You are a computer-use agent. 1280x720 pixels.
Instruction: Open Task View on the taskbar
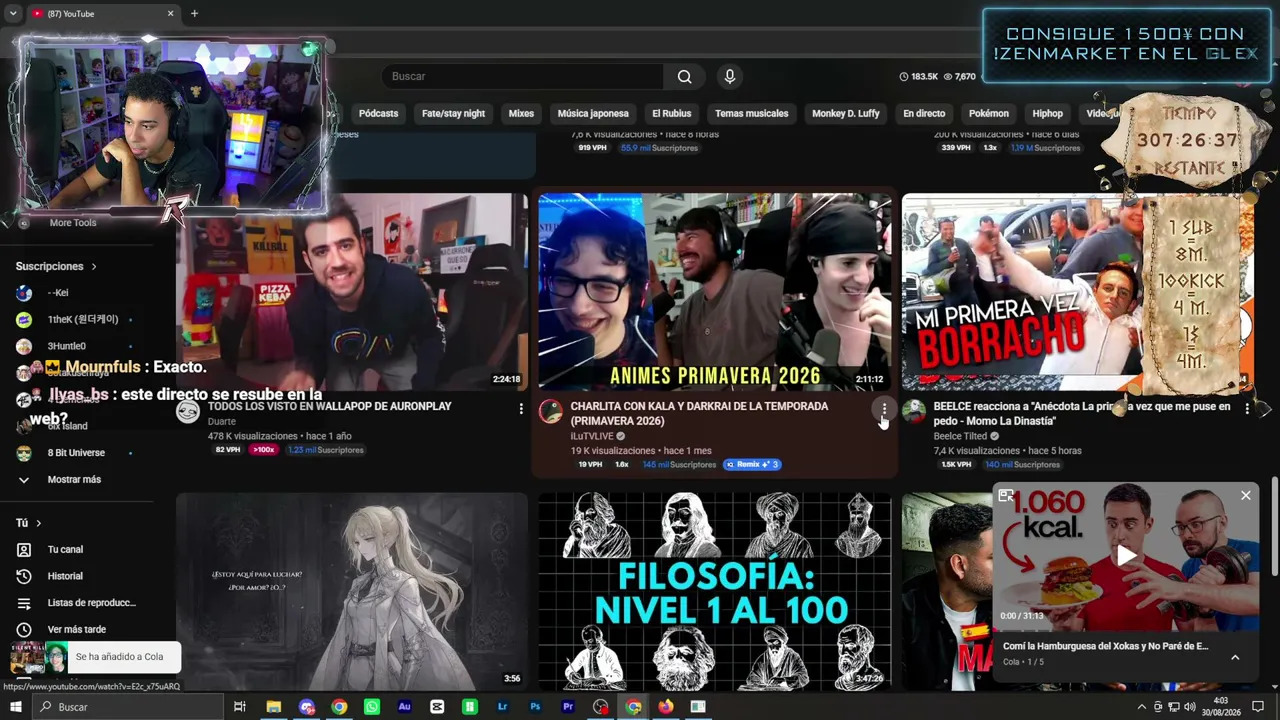tap(240, 707)
